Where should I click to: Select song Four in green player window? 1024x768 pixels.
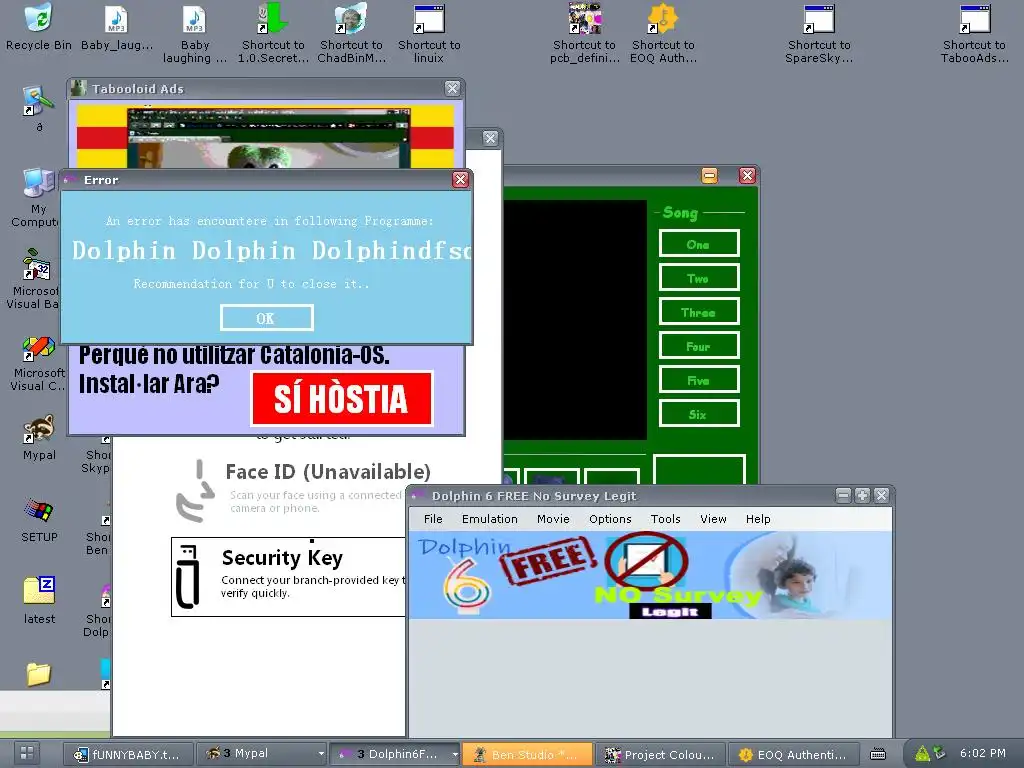click(x=699, y=346)
